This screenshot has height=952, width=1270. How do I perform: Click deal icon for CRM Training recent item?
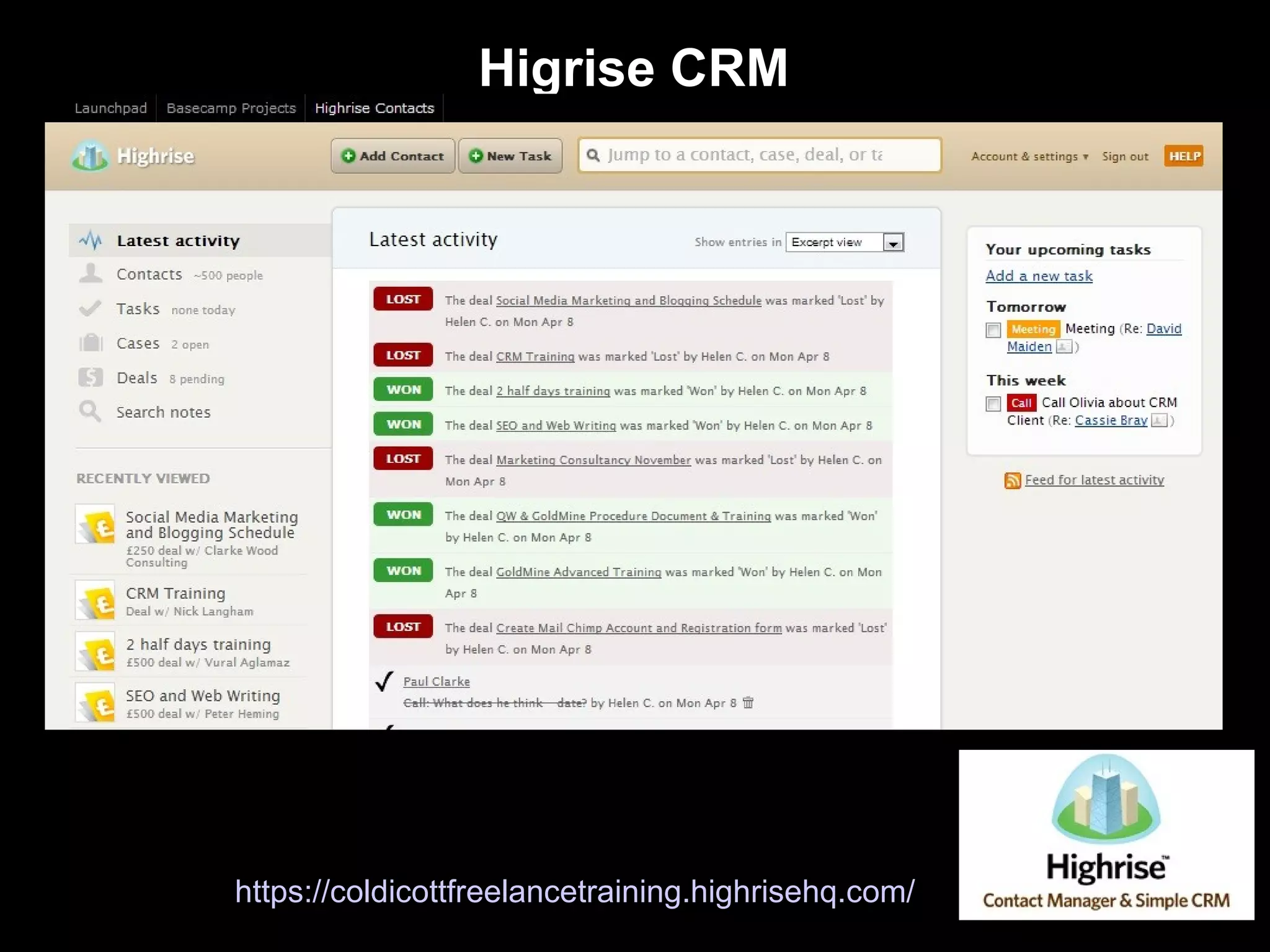95,600
